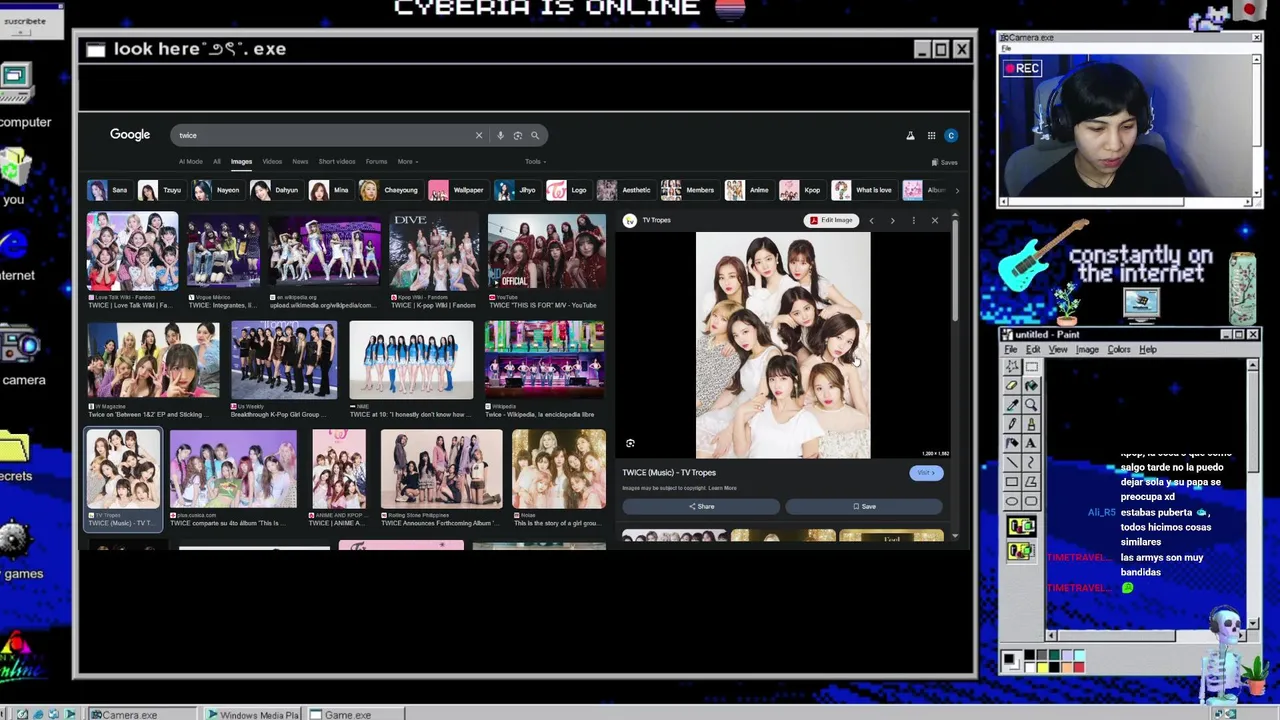Expand the More search filters dropdown
Image resolution: width=1280 pixels, height=720 pixels.
coord(407,161)
